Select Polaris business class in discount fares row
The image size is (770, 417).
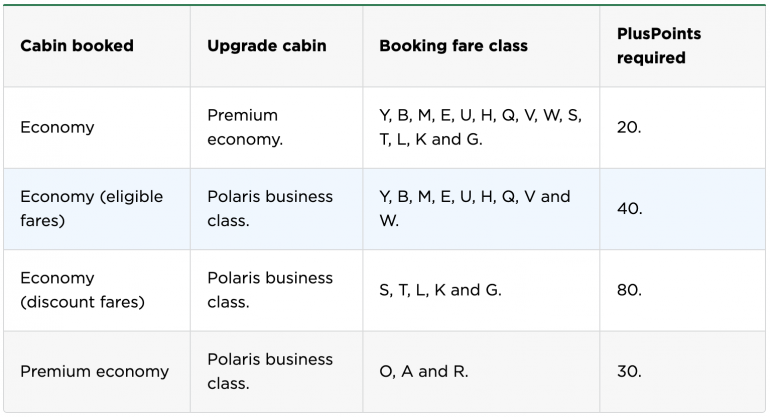[x=270, y=290]
